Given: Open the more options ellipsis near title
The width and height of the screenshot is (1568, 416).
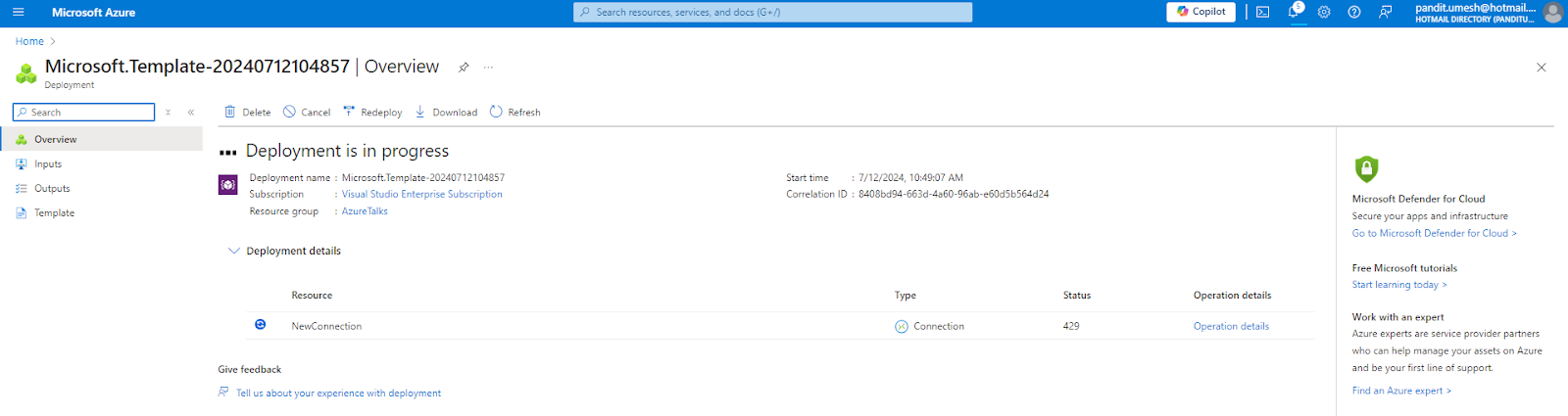Looking at the screenshot, I should pyautogui.click(x=488, y=67).
